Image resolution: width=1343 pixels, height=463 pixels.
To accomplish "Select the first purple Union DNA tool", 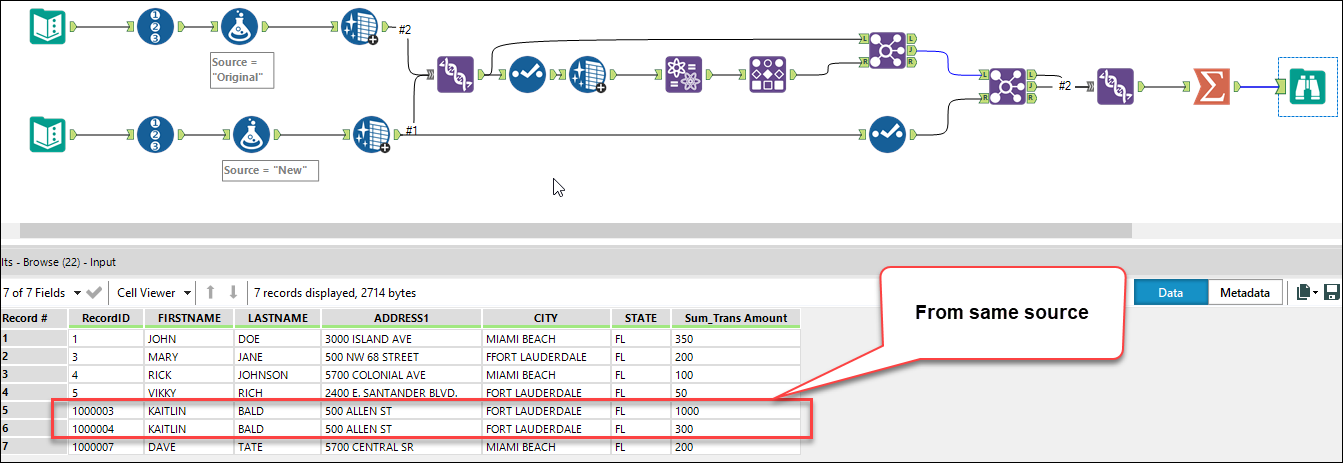I will (456, 74).
